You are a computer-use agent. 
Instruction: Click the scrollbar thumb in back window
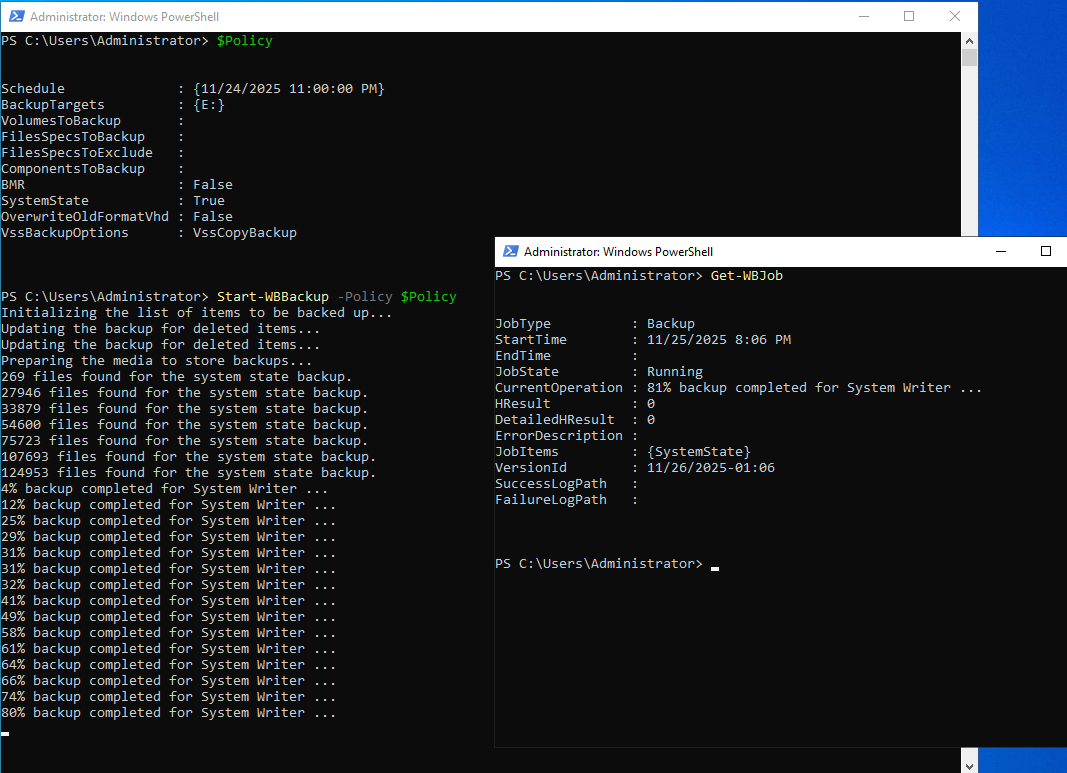pyautogui.click(x=969, y=58)
